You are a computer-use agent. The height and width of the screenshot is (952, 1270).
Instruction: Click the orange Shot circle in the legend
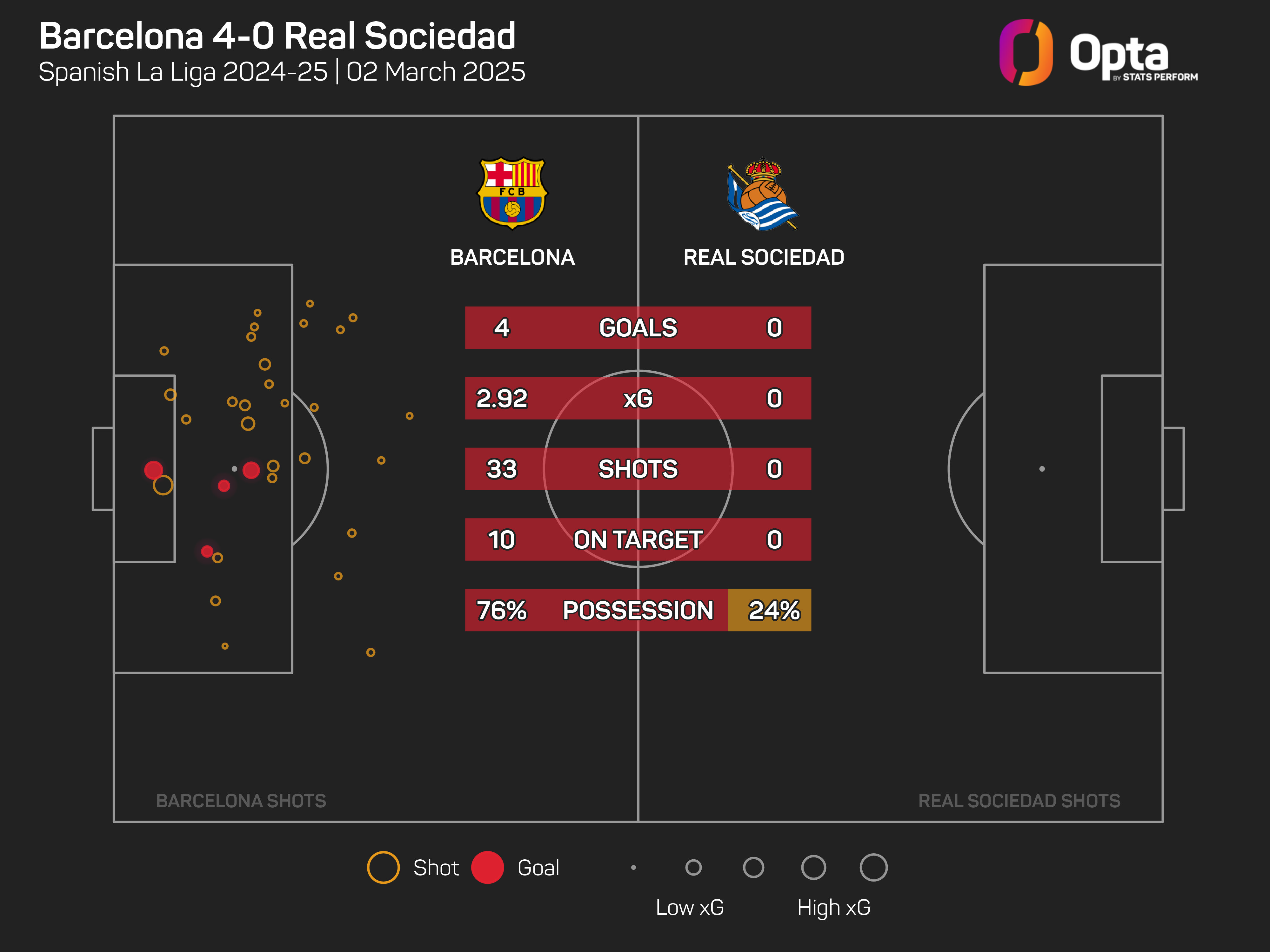pos(383,867)
